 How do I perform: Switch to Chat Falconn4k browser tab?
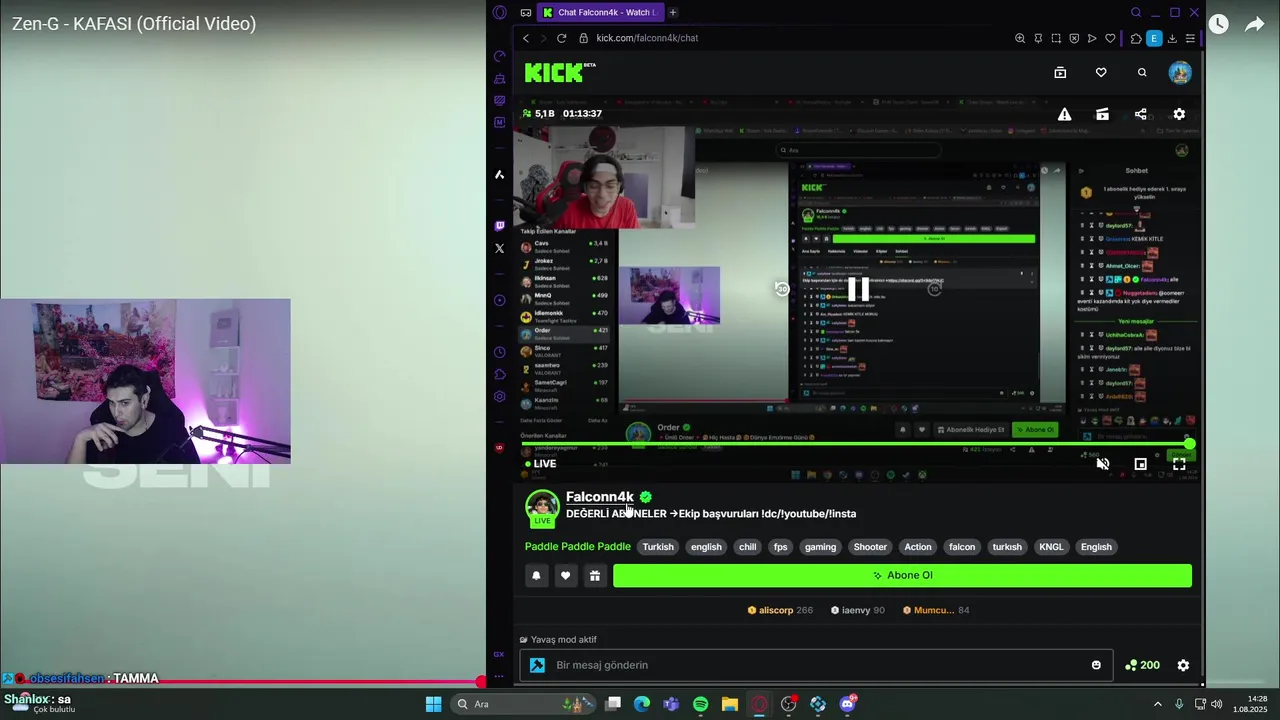click(600, 12)
